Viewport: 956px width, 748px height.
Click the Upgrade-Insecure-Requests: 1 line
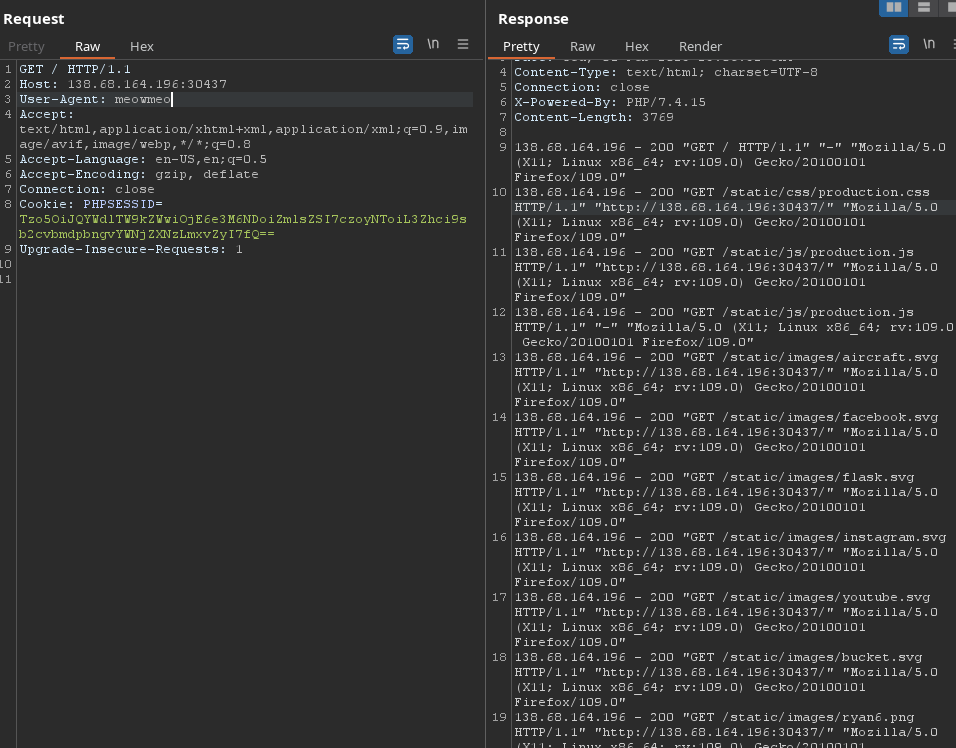[131, 249]
